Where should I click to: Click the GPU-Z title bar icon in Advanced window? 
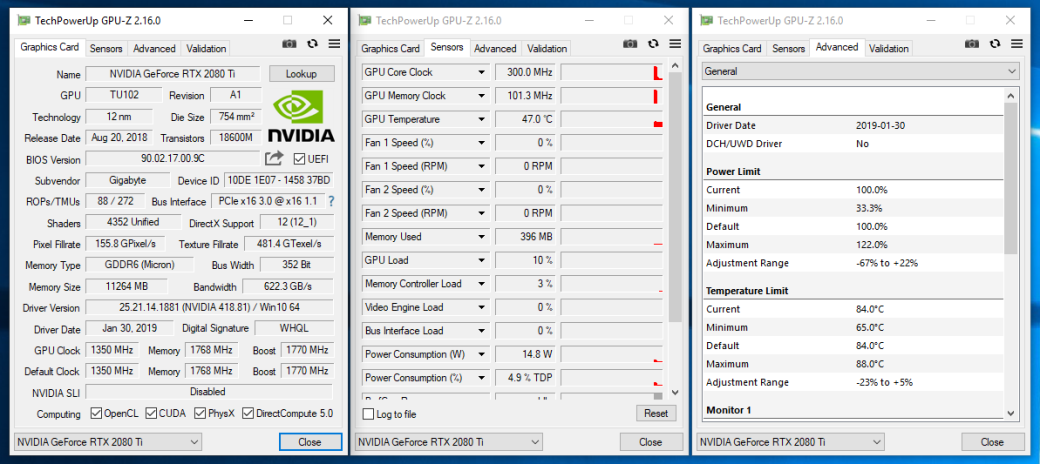(x=706, y=20)
